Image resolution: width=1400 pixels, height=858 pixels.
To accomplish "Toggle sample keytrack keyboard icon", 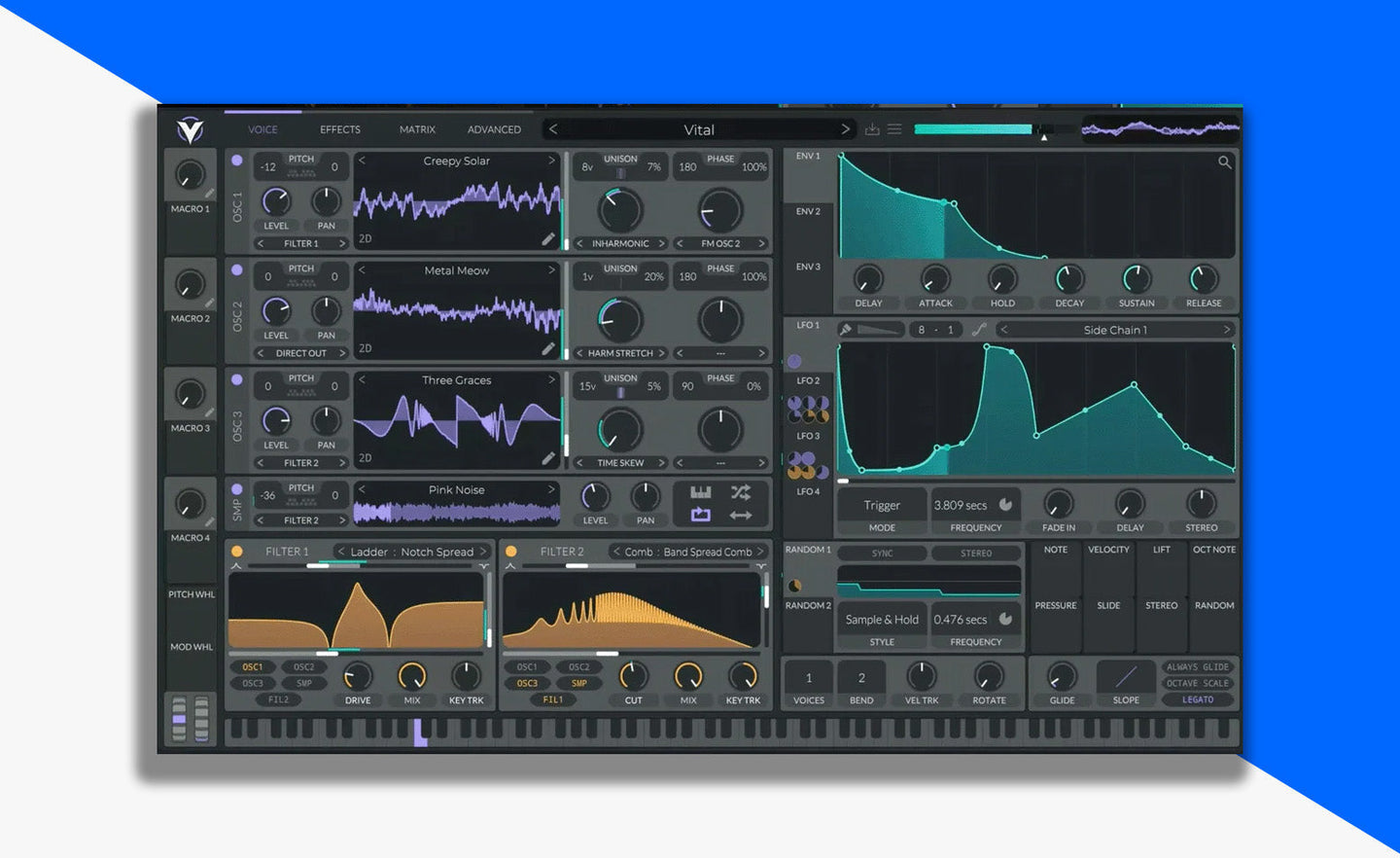I will (x=701, y=492).
